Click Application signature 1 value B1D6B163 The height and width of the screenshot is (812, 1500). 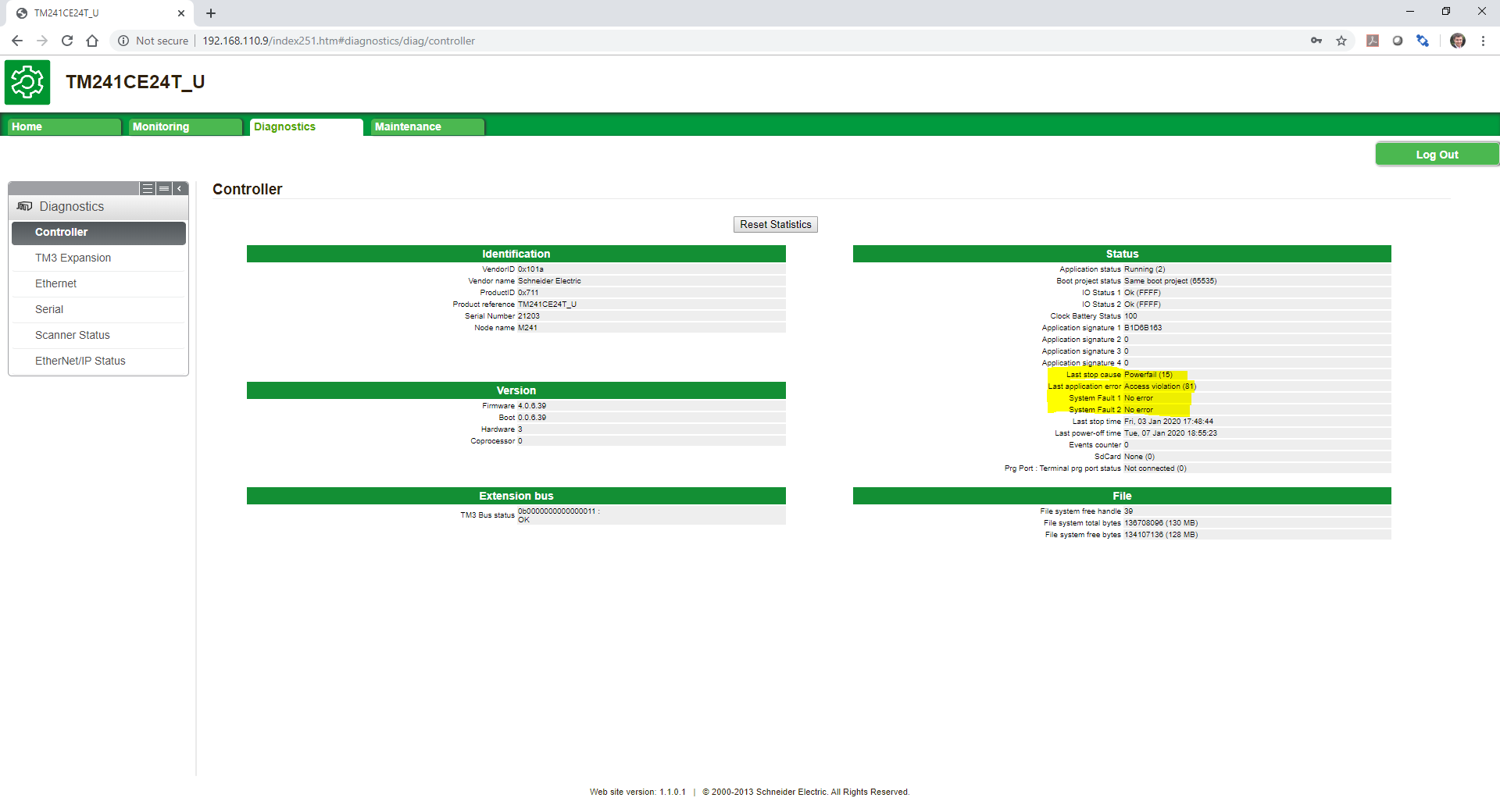1143,328
